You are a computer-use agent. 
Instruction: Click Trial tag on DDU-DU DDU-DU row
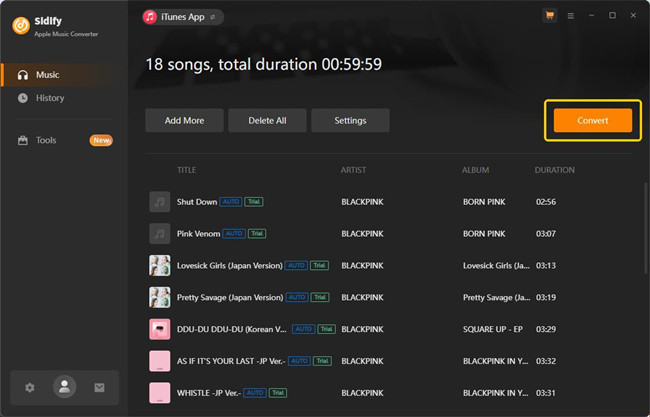coord(327,329)
